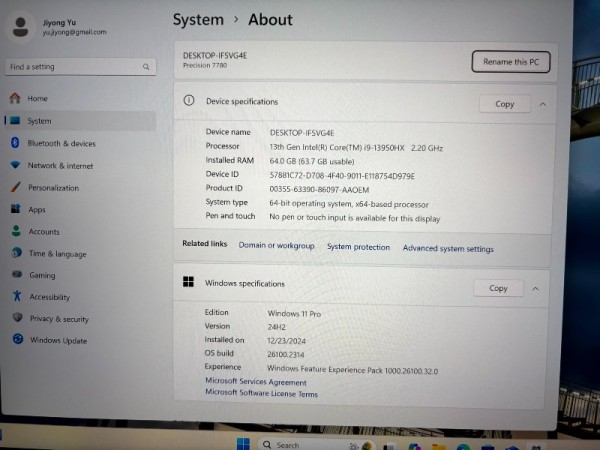This screenshot has width=600, height=450.
Task: Click the info icon beside Device specifications
Action: click(189, 101)
